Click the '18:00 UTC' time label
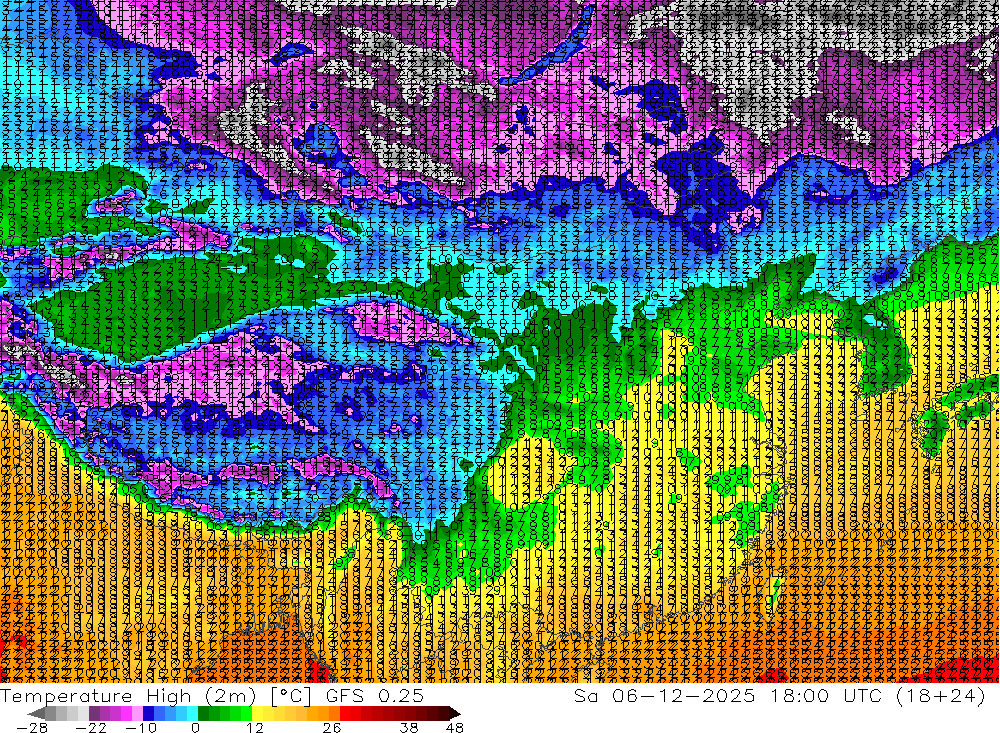1000x733 pixels. tap(828, 695)
